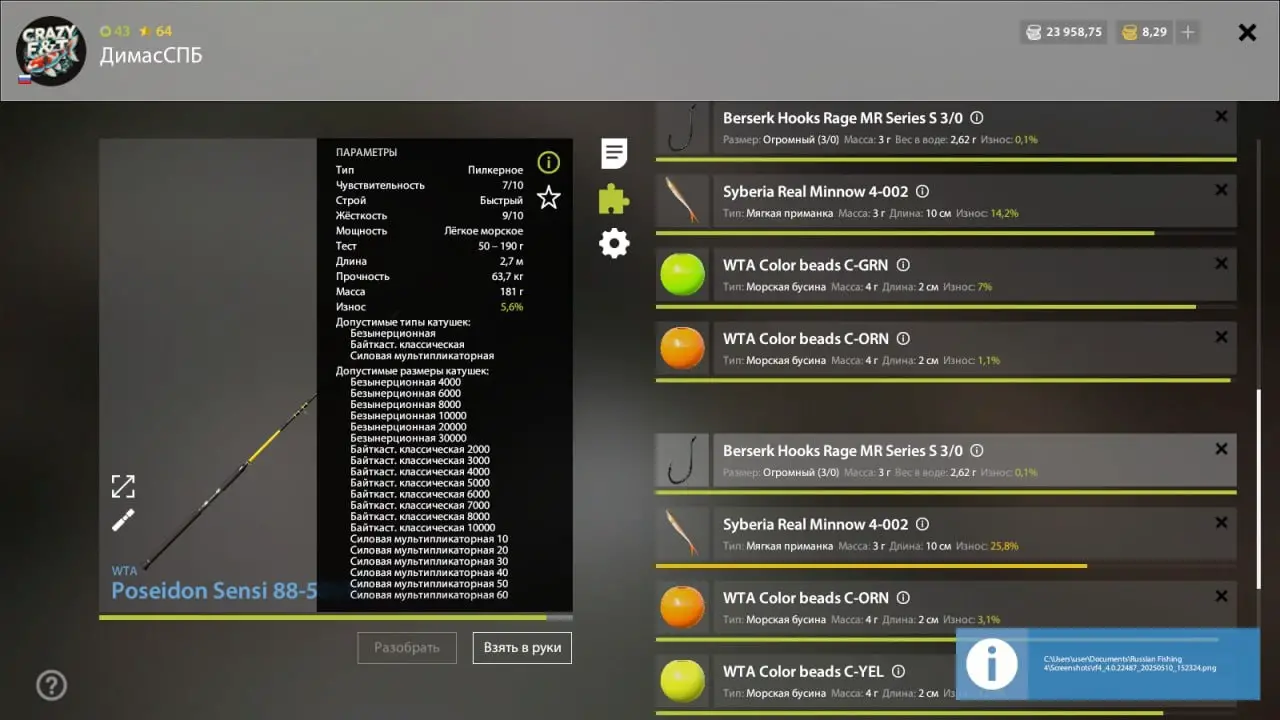The width and height of the screenshot is (1280, 720).
Task: Select minnow lure thumbnail with 25,8% wear
Action: tap(683, 533)
